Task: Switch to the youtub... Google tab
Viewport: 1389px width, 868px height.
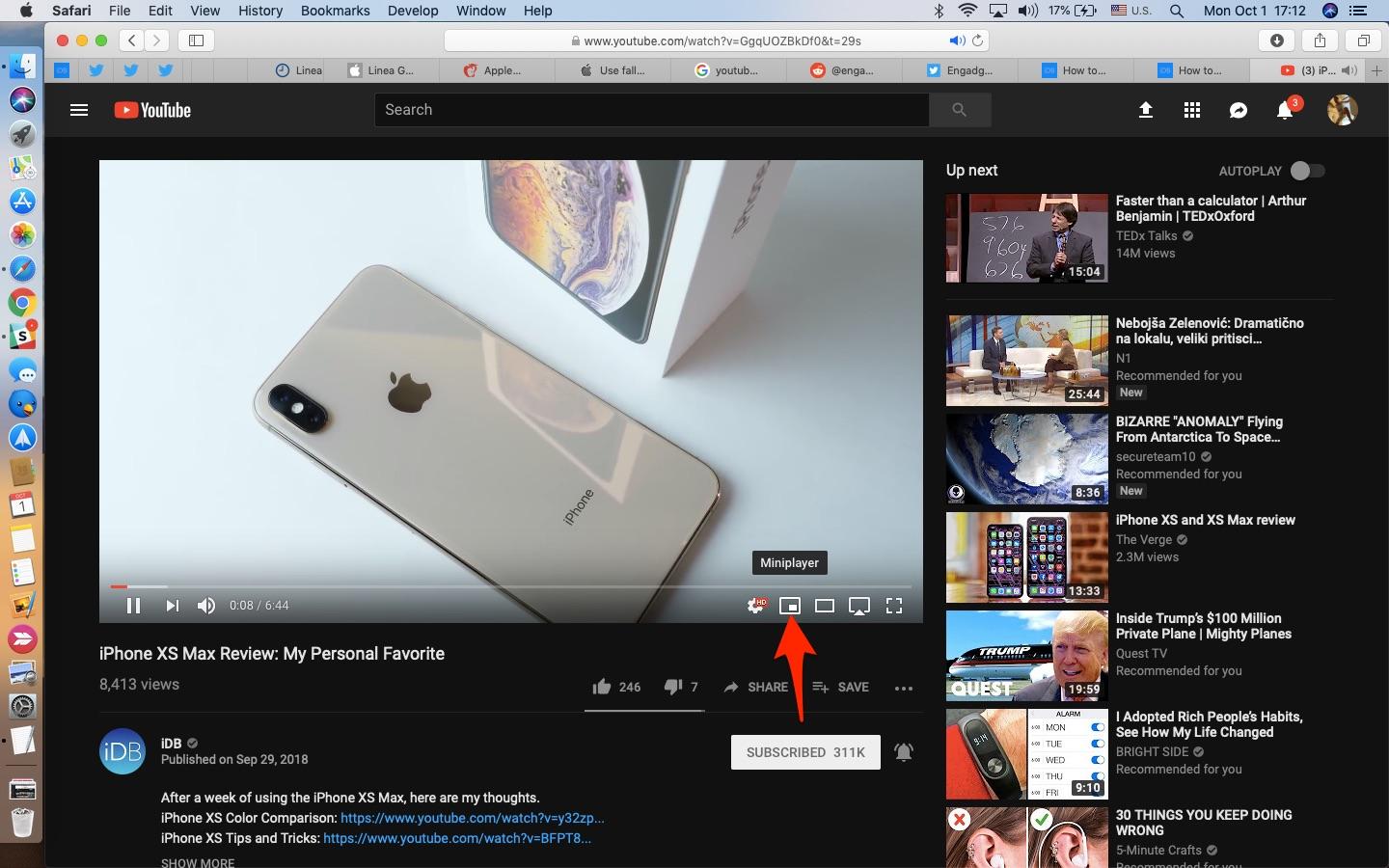Action: (727, 70)
